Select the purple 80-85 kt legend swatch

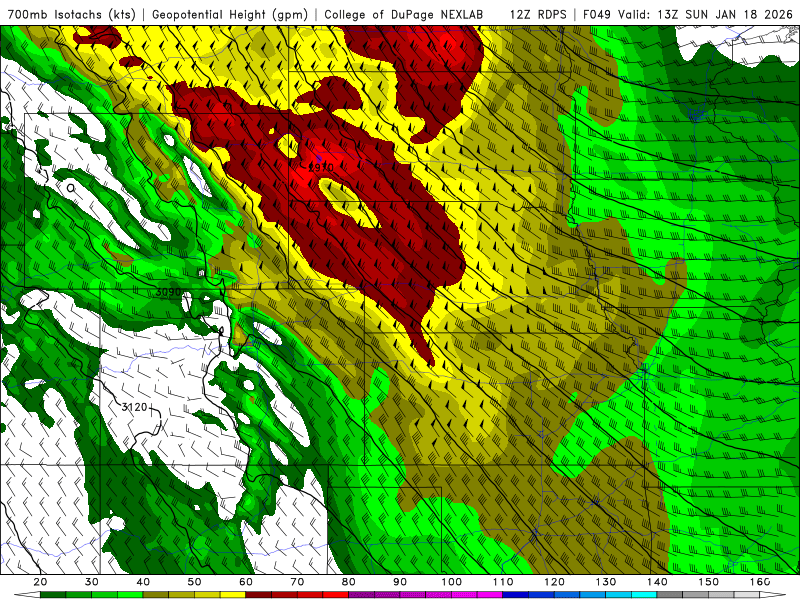361,595
